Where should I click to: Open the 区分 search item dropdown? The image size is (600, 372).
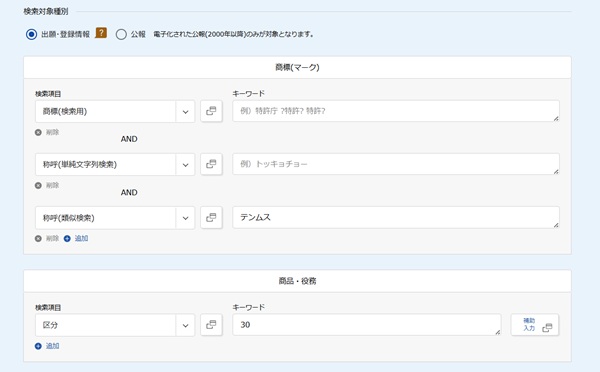coord(115,325)
